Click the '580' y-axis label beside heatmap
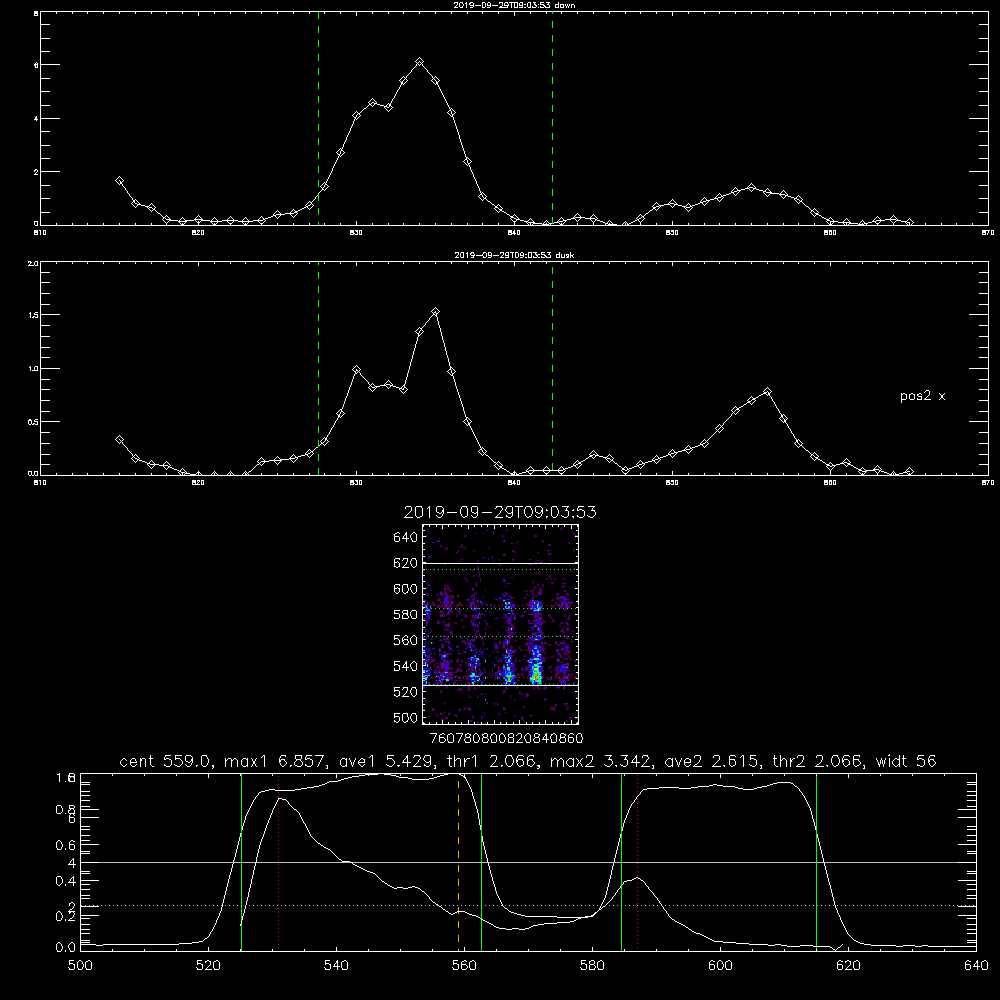 (406, 615)
